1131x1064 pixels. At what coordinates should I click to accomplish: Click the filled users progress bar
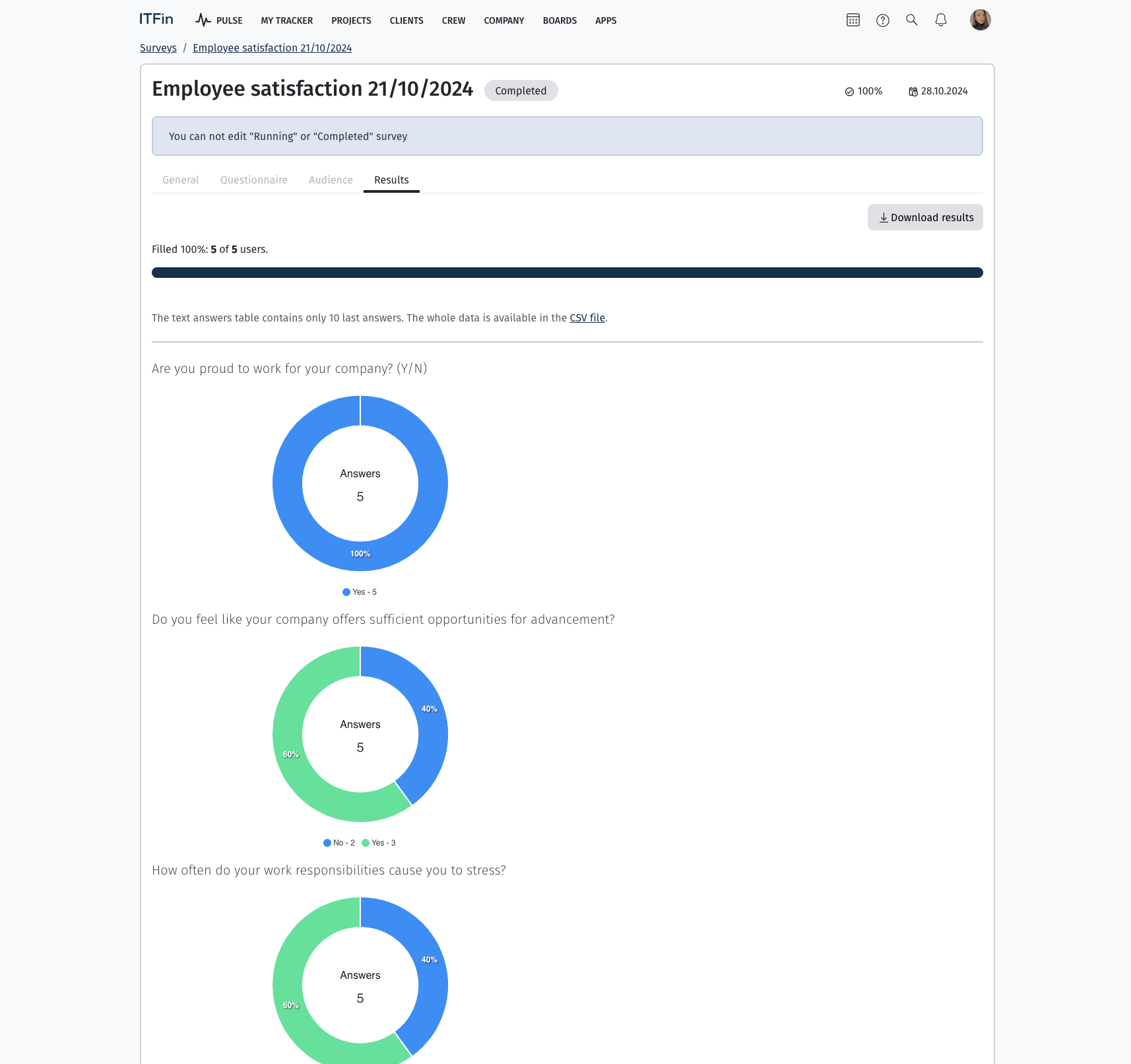point(567,273)
